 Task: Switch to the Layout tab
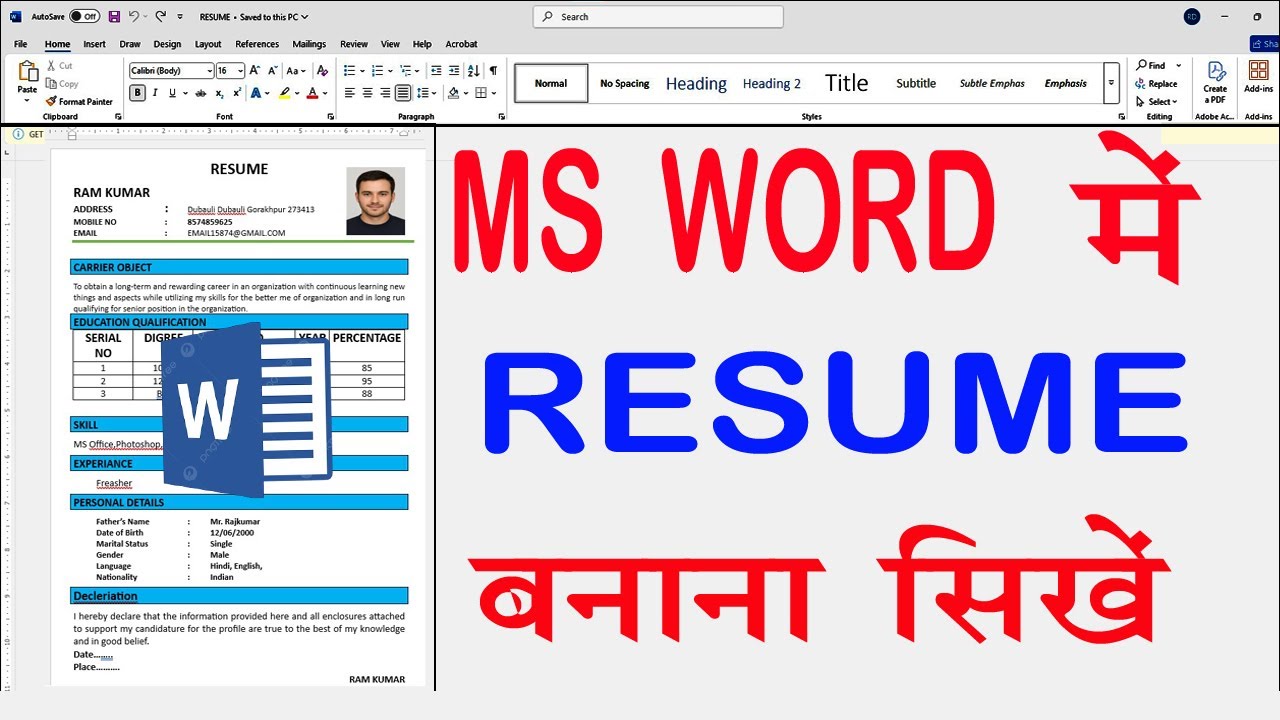pyautogui.click(x=208, y=44)
